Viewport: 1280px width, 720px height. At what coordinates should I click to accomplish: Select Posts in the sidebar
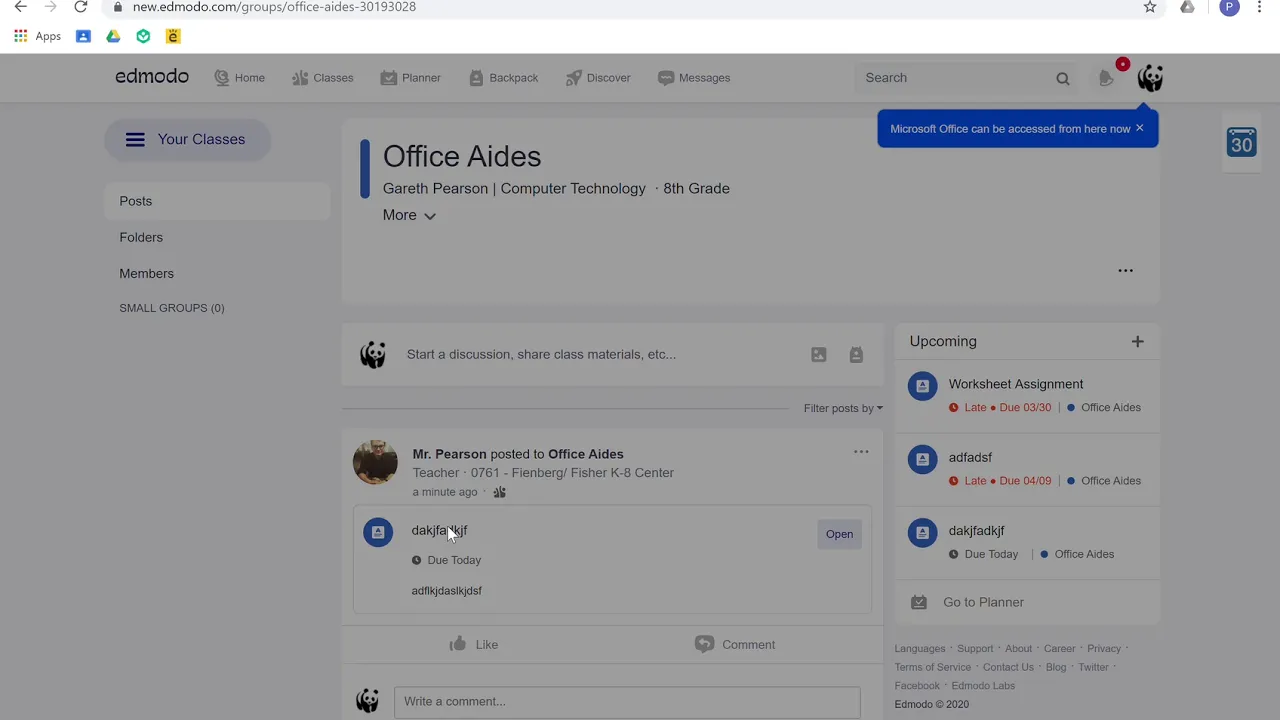click(217, 201)
